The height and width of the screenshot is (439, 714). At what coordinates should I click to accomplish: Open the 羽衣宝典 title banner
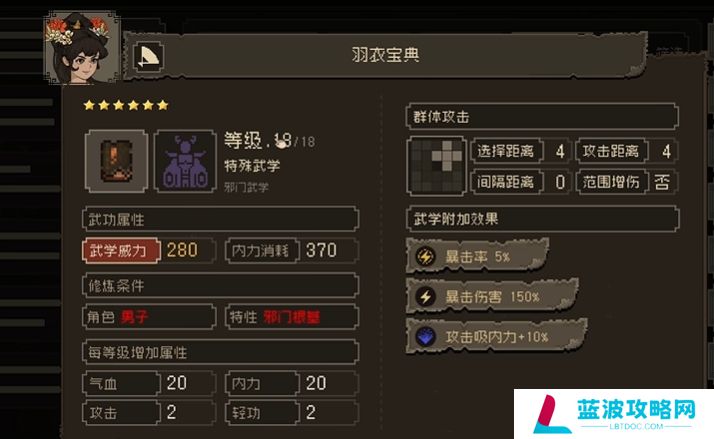pyautogui.click(x=385, y=55)
